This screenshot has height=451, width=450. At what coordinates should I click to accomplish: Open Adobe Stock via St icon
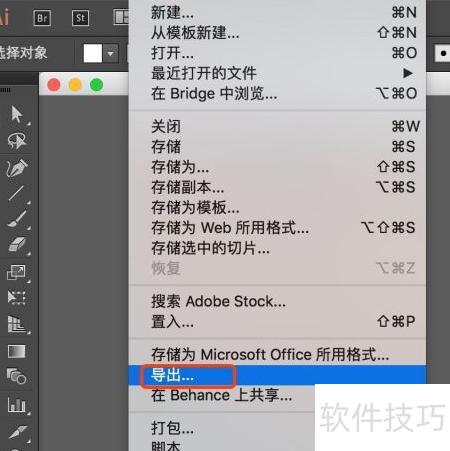[x=80, y=18]
